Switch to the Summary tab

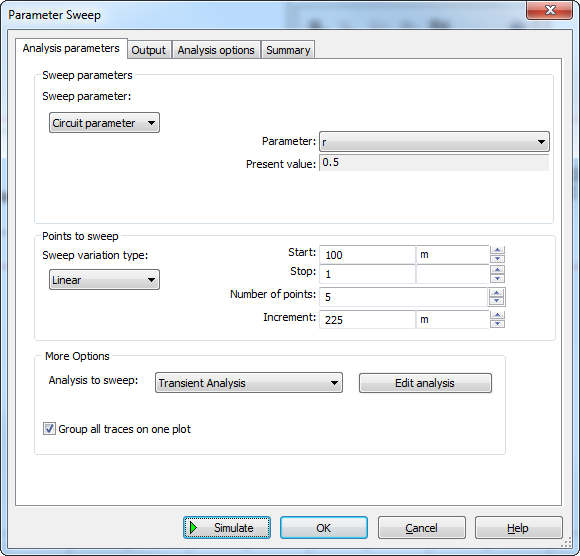(288, 50)
